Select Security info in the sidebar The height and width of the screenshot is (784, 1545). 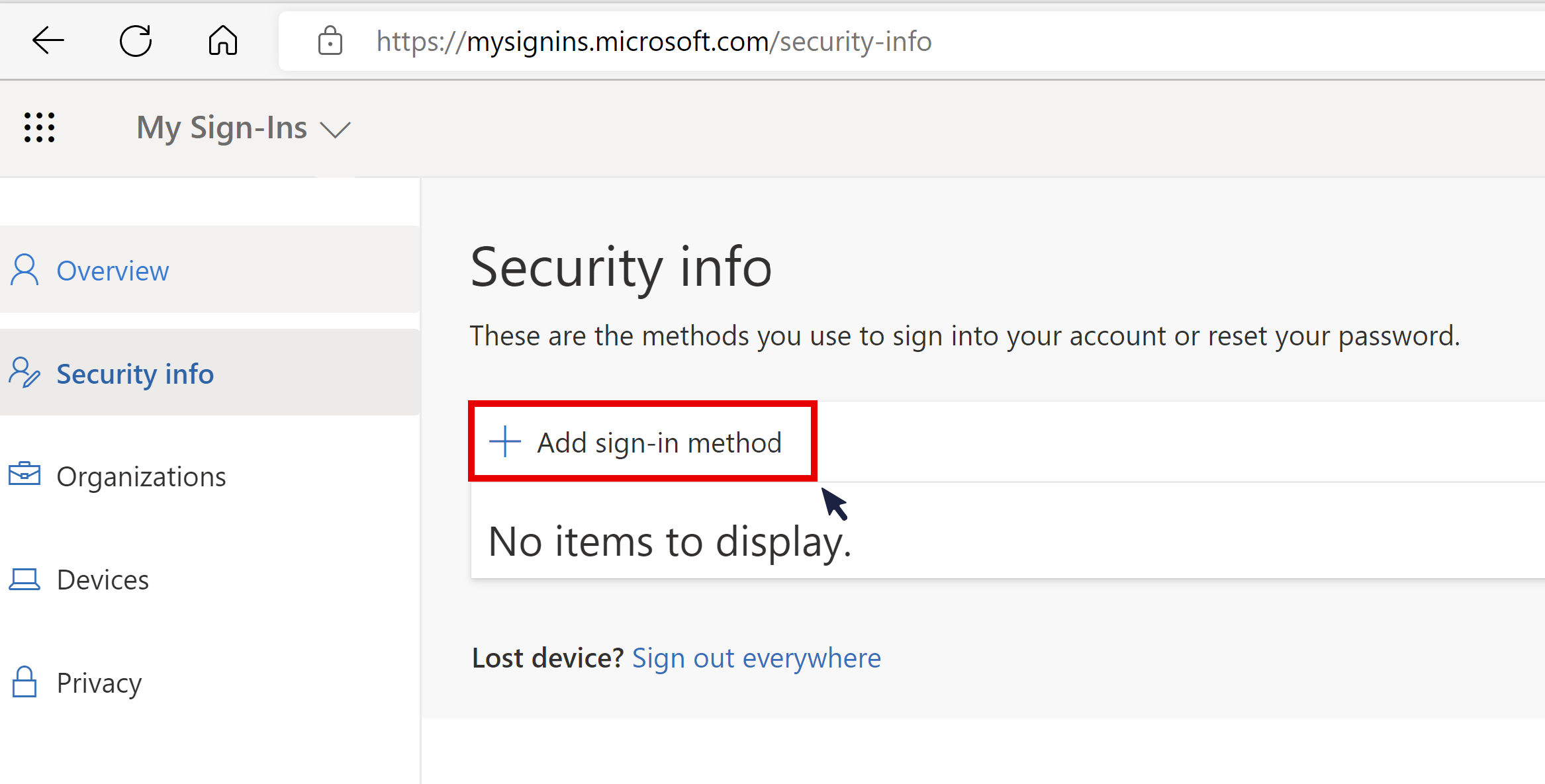coord(210,372)
